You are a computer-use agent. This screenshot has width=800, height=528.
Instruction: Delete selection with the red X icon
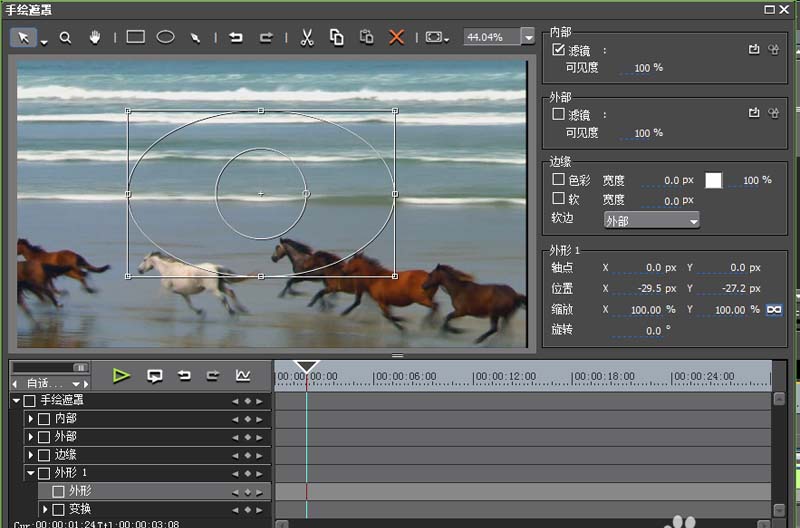click(396, 37)
